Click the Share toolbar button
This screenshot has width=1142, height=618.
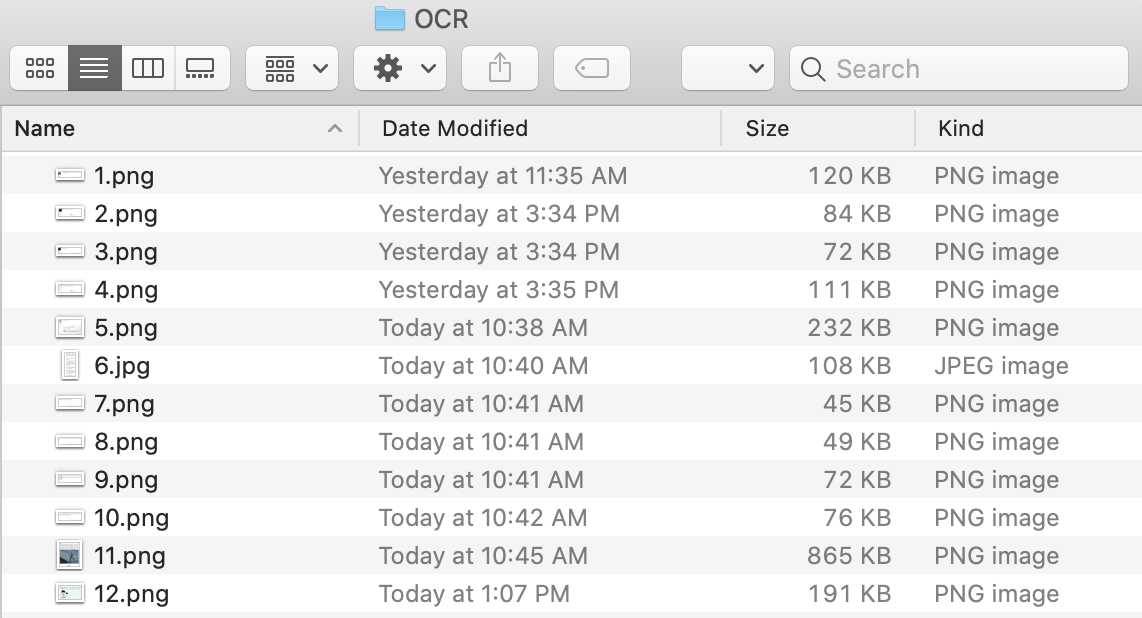[499, 69]
